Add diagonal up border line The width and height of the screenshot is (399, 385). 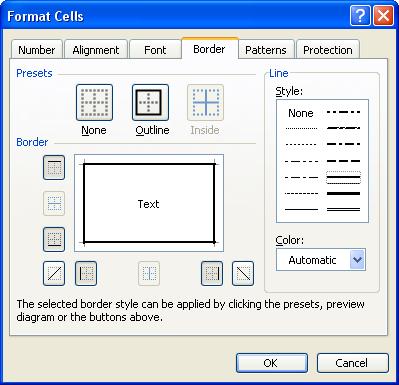tap(54, 274)
